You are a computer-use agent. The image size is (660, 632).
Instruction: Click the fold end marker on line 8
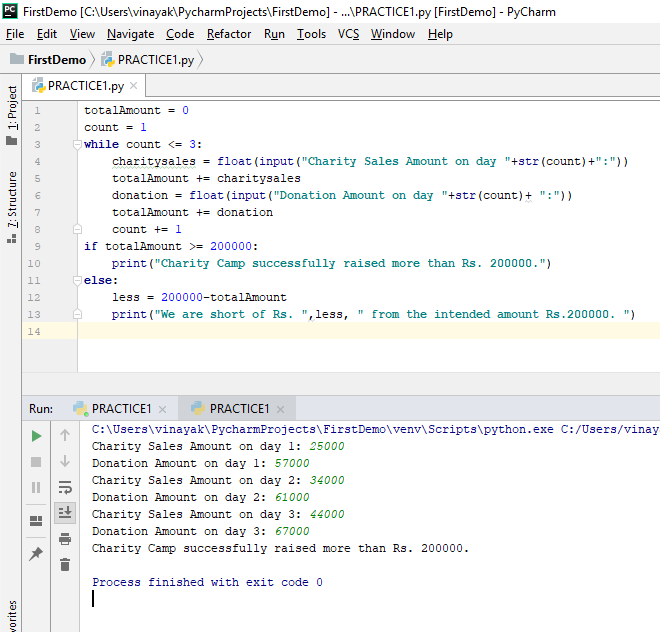point(77,229)
